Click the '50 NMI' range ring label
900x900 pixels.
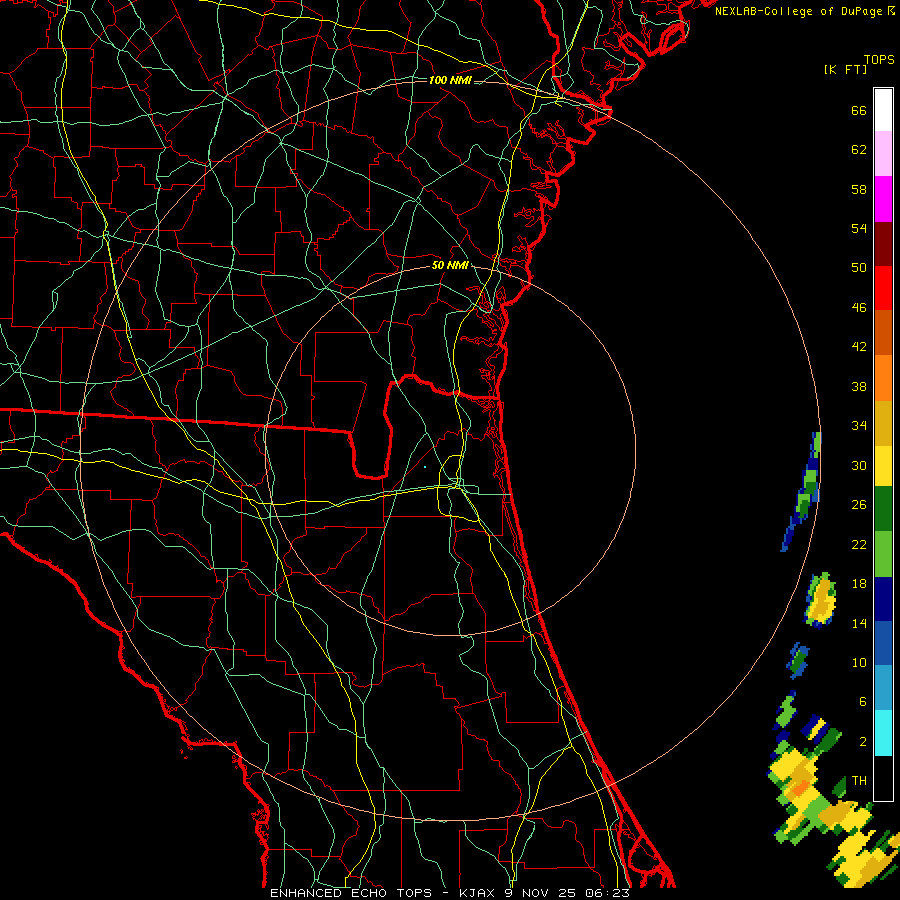[450, 265]
